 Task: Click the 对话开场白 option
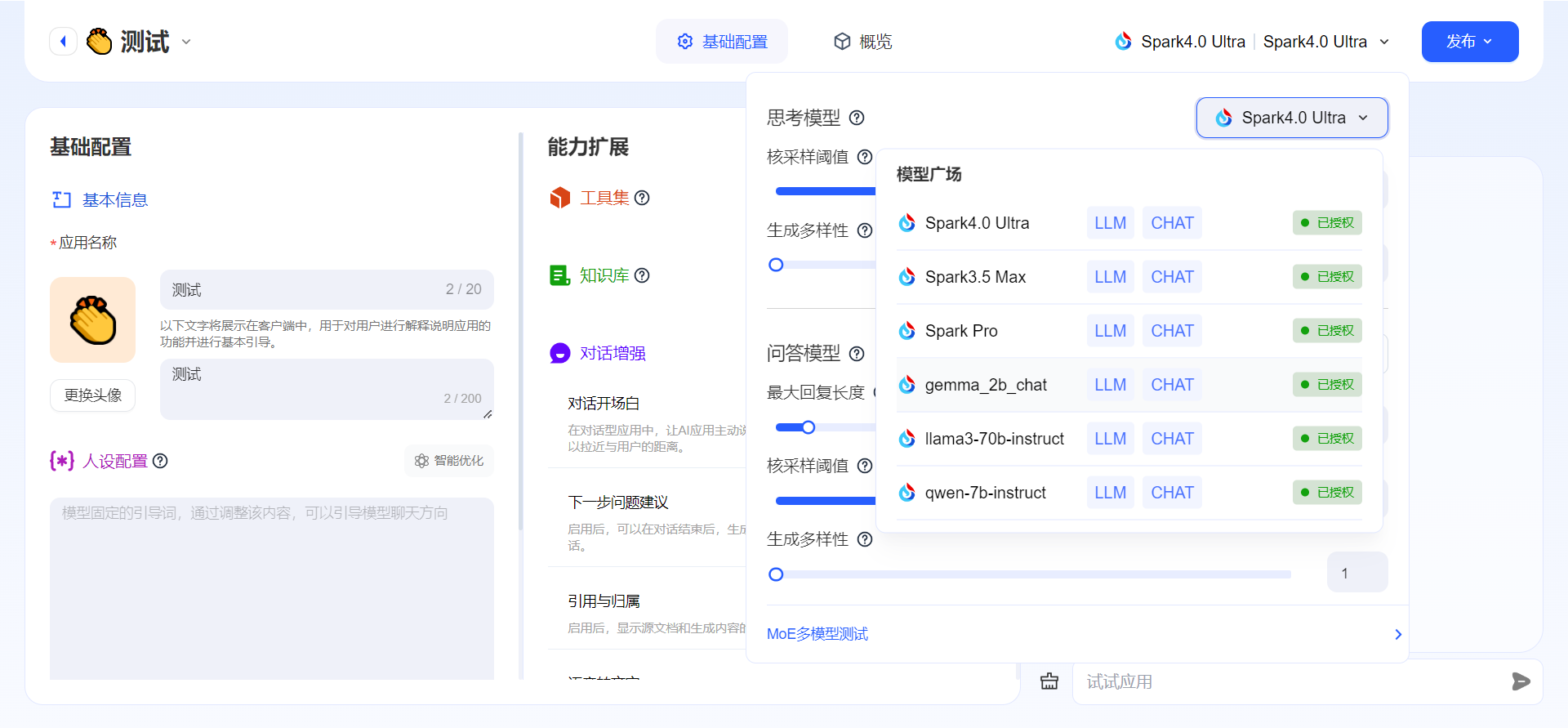pos(604,404)
